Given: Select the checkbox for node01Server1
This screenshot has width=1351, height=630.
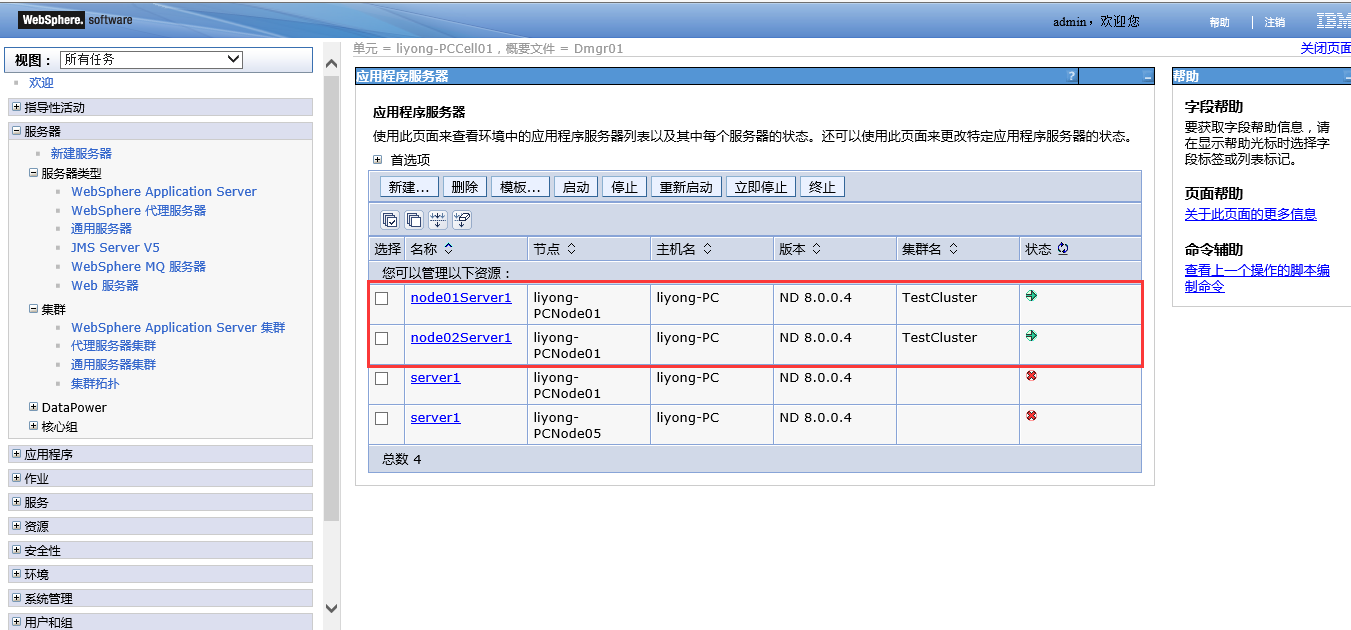Looking at the screenshot, I should [x=381, y=298].
